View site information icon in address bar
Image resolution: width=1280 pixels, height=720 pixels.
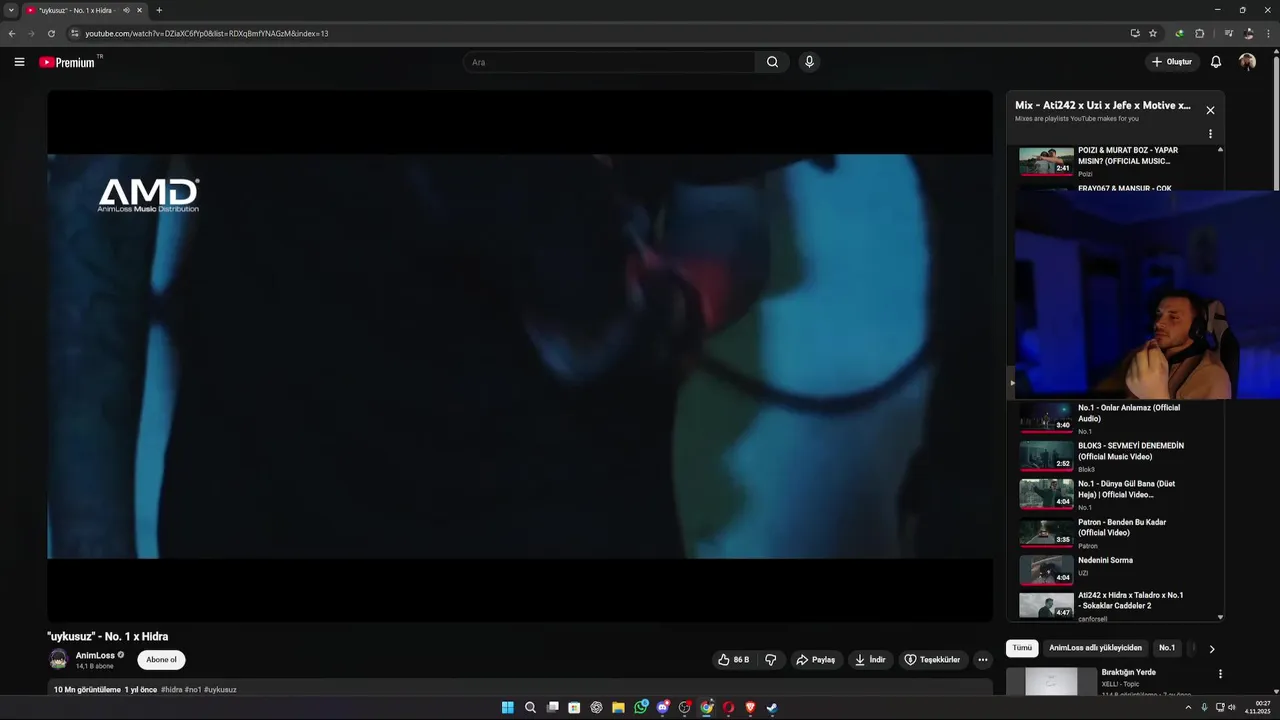pyautogui.click(x=74, y=33)
